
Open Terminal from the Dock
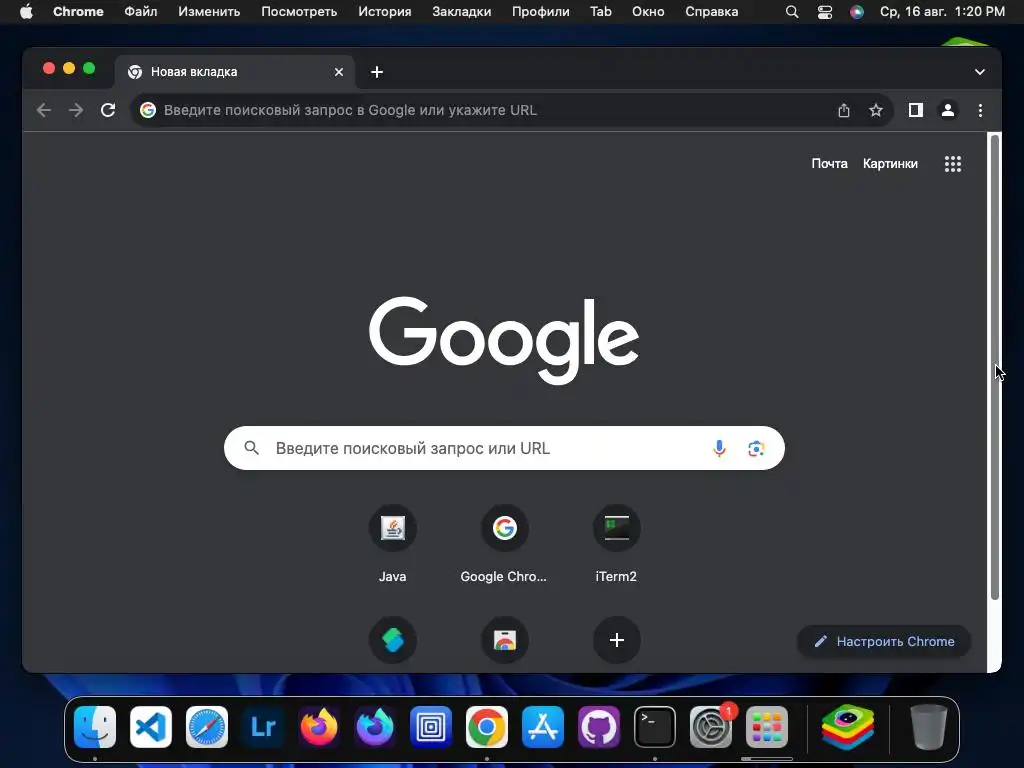(x=655, y=727)
